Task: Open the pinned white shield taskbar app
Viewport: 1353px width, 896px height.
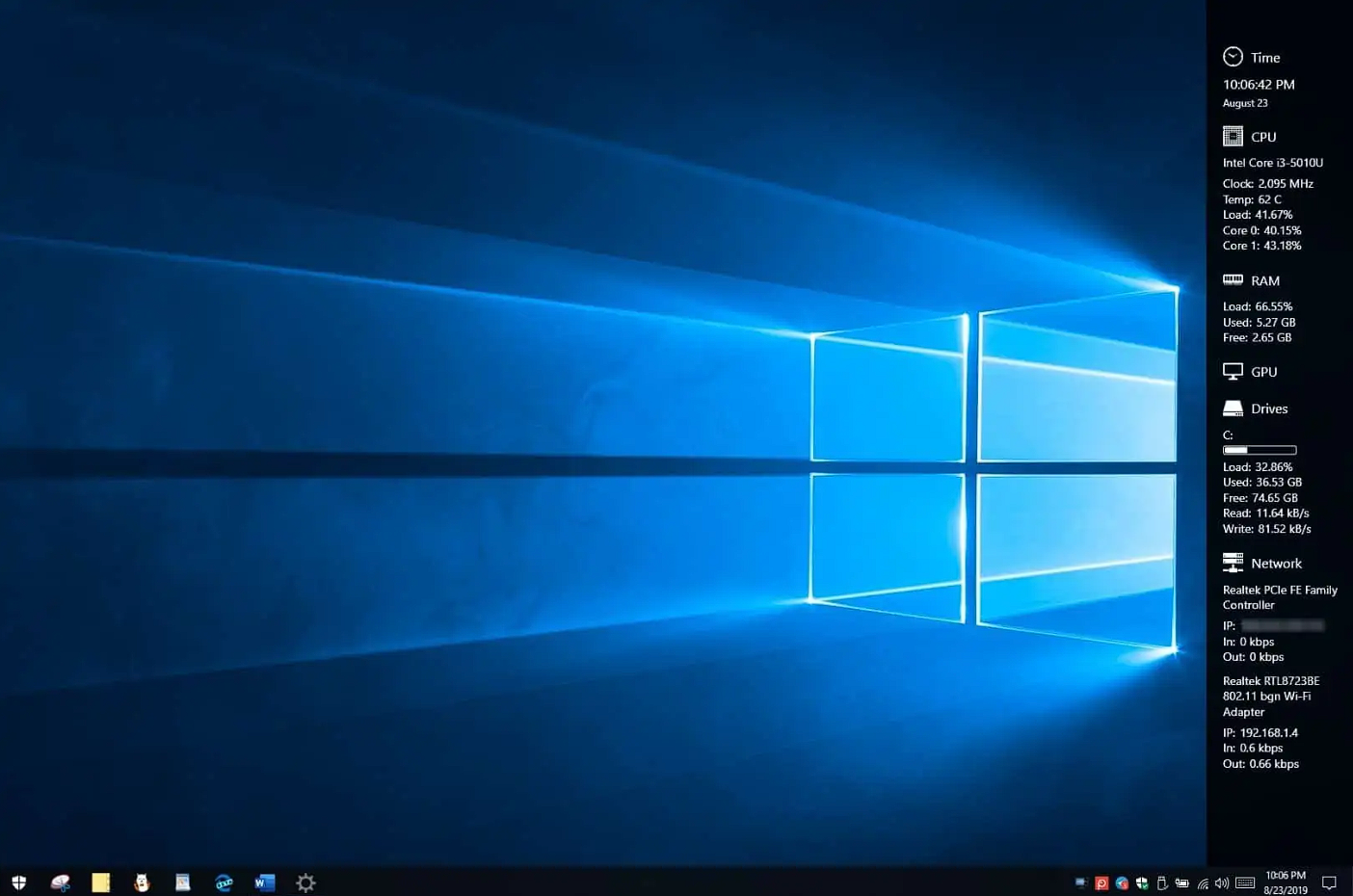Action: coord(19,883)
